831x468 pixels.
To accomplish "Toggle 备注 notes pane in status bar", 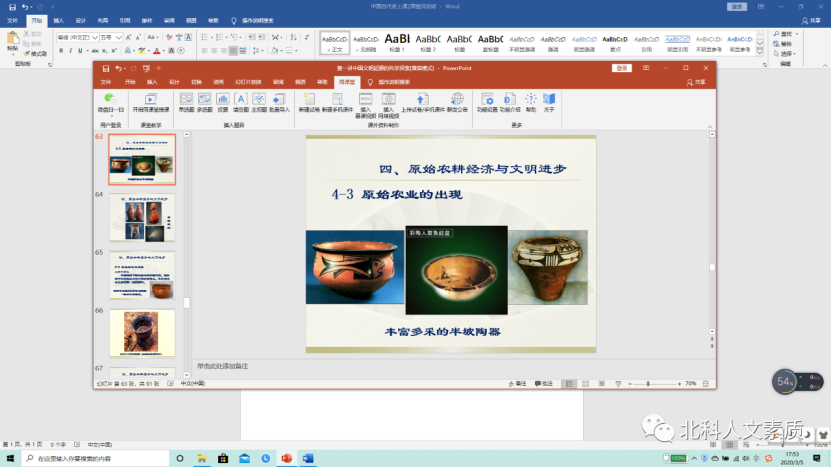I will 519,383.
